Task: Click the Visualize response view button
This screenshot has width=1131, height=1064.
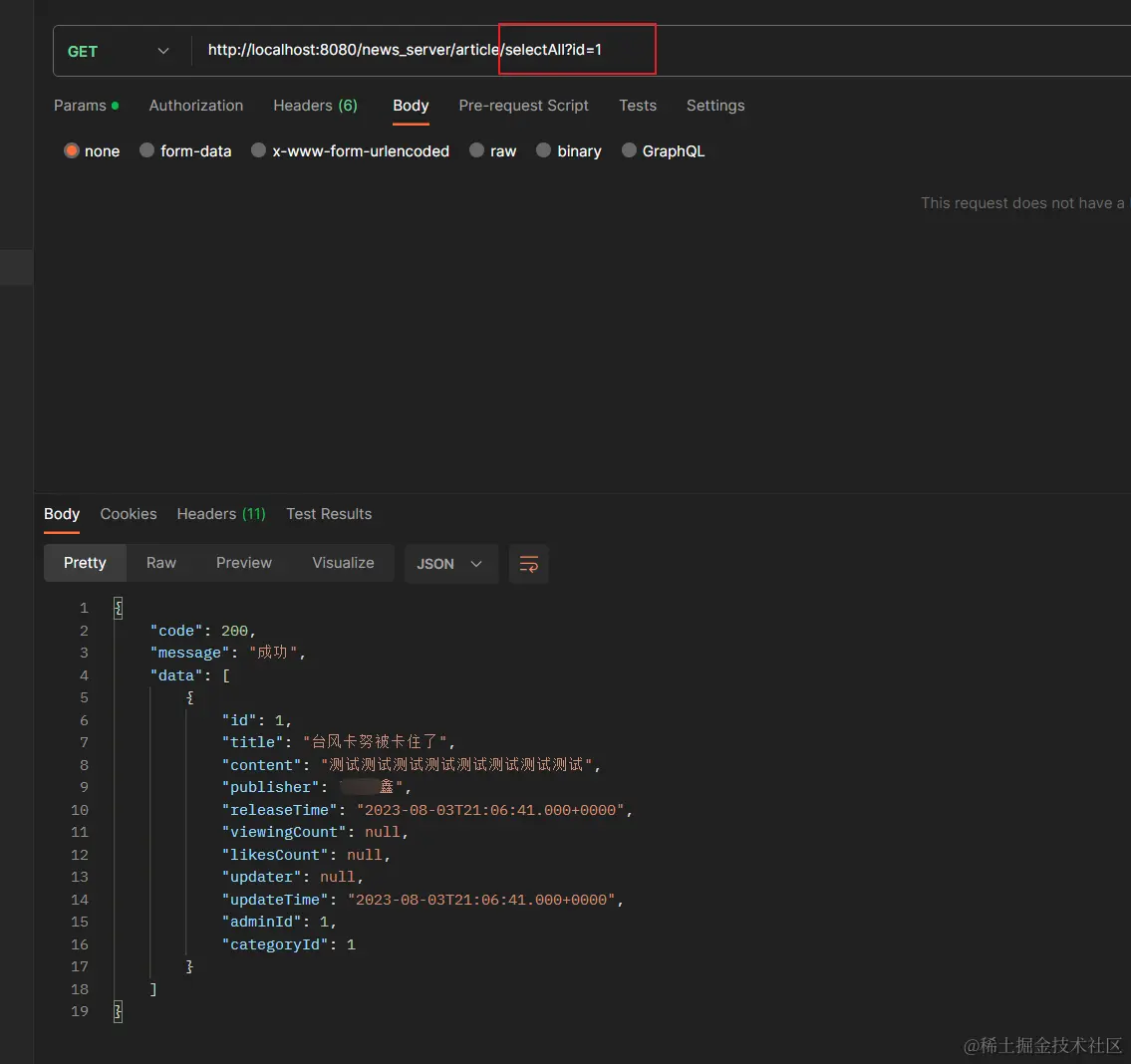Action: 344,563
